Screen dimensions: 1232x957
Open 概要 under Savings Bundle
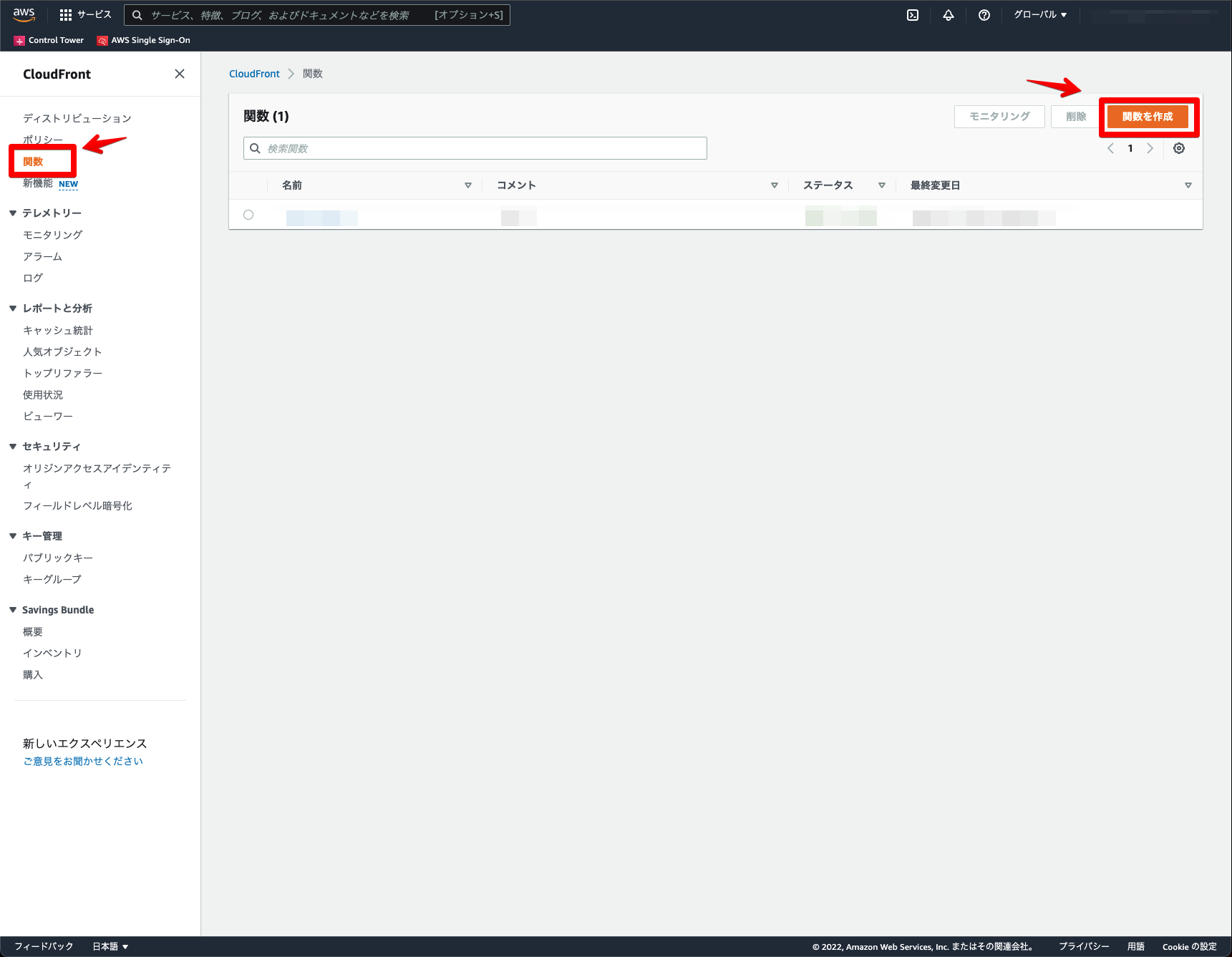point(33,631)
